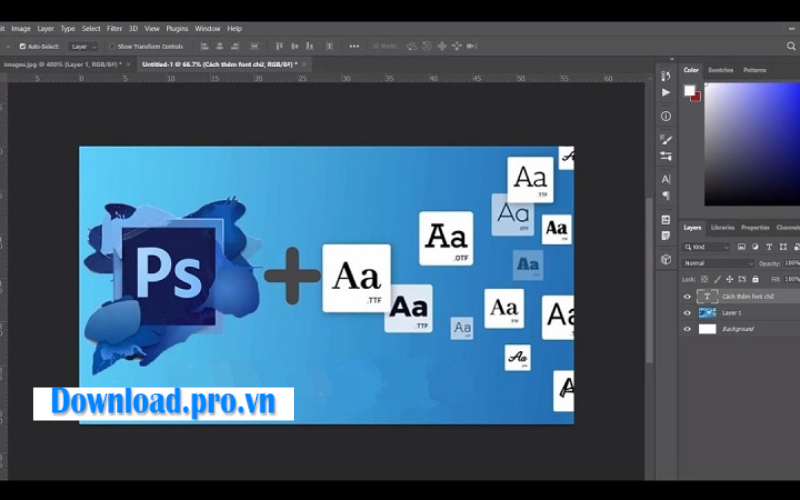800x500 pixels.
Task: Click the align horizontal centers icon
Action: tap(220, 46)
